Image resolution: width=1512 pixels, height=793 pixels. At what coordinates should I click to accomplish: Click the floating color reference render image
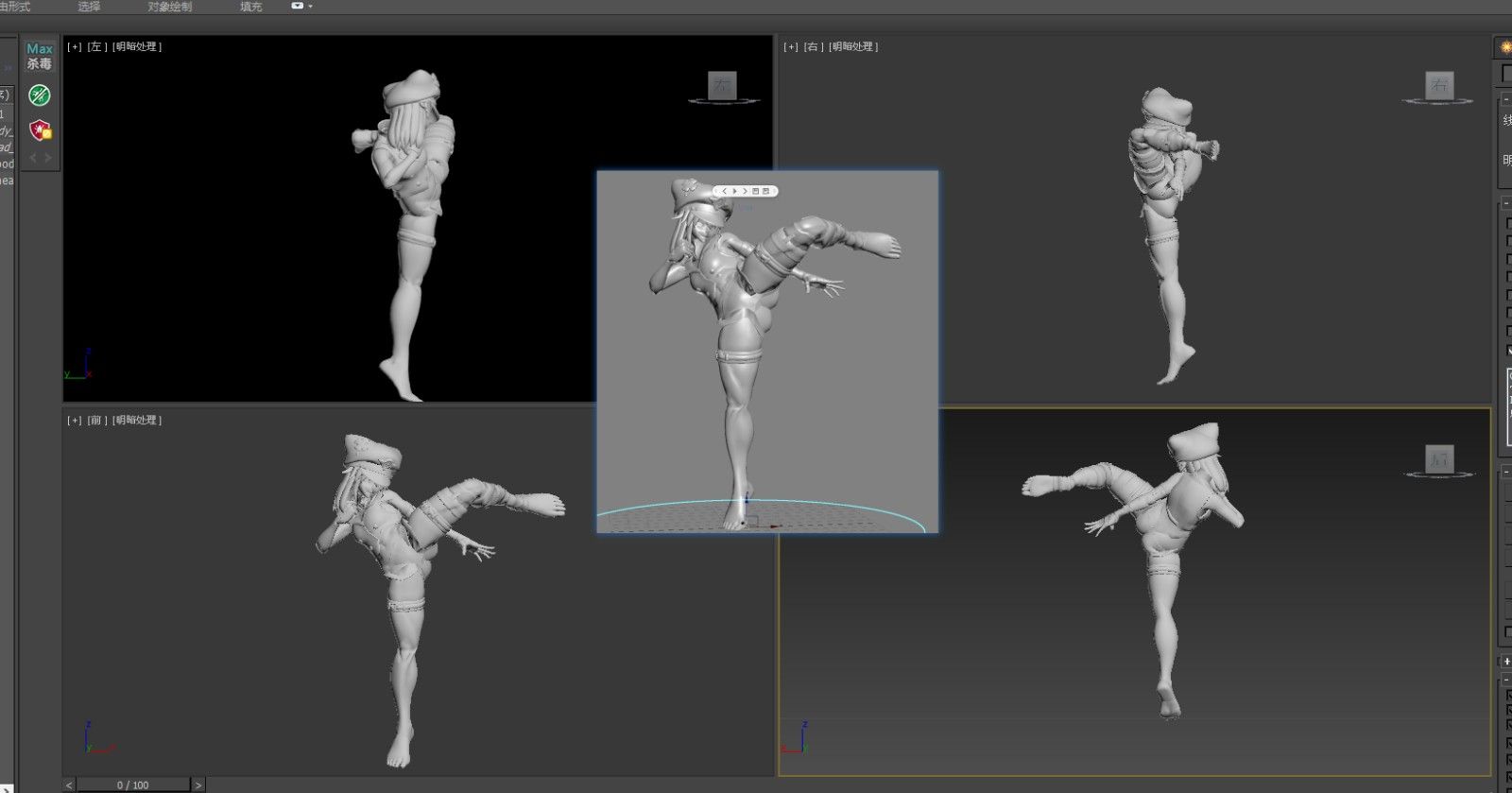click(767, 352)
